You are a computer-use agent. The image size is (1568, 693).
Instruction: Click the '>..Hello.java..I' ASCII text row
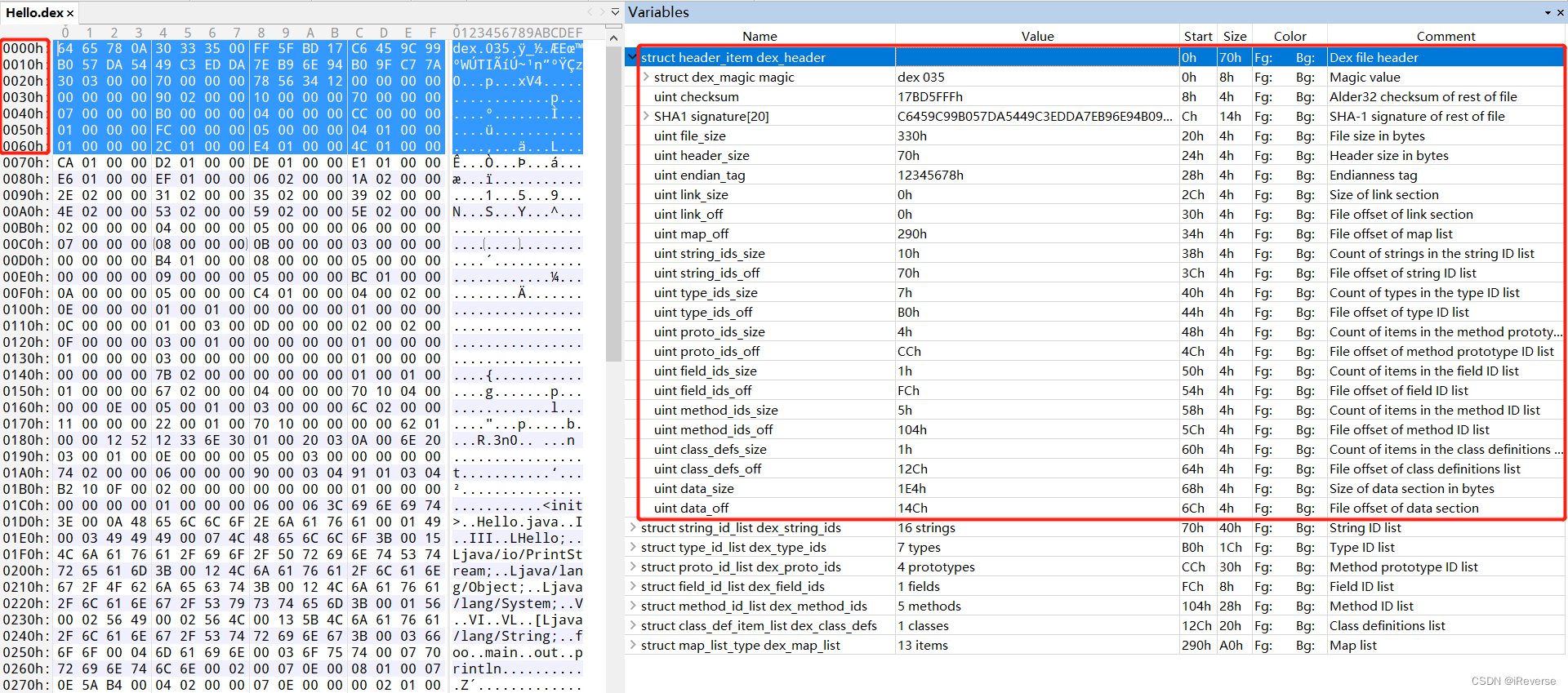(518, 522)
